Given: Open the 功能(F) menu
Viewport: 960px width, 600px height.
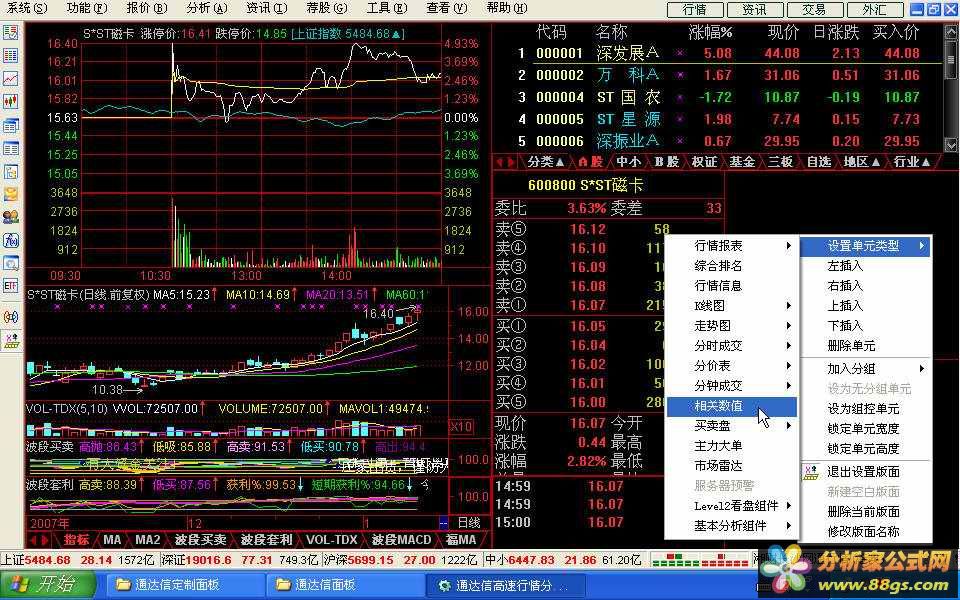Looking at the screenshot, I should (x=88, y=9).
